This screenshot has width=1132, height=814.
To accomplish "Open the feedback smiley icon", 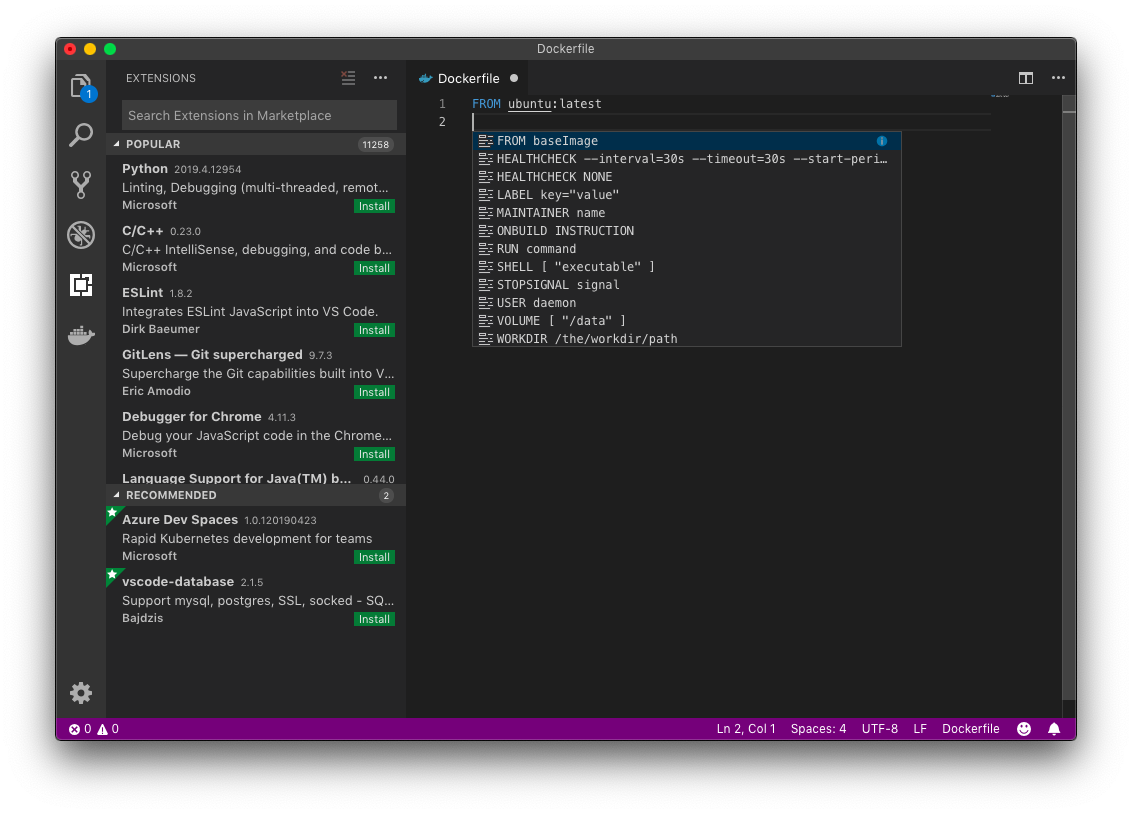I will click(1024, 729).
